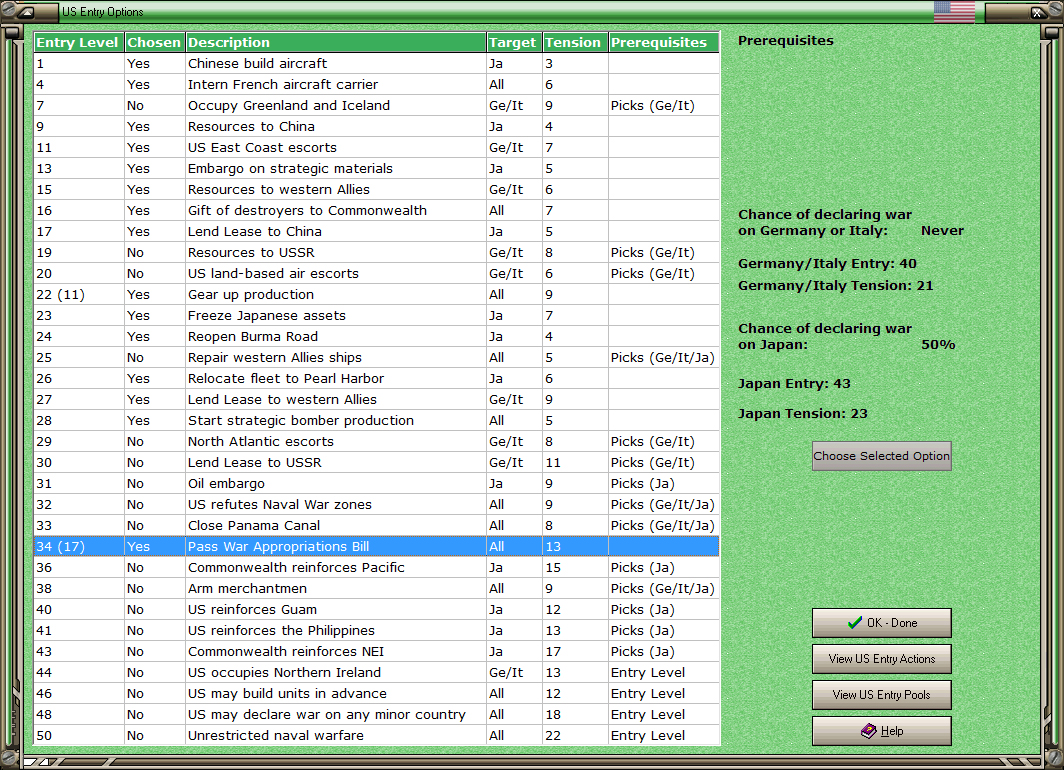Select the Lend Lease to China row
This screenshot has width=1064, height=770.
click(x=377, y=231)
